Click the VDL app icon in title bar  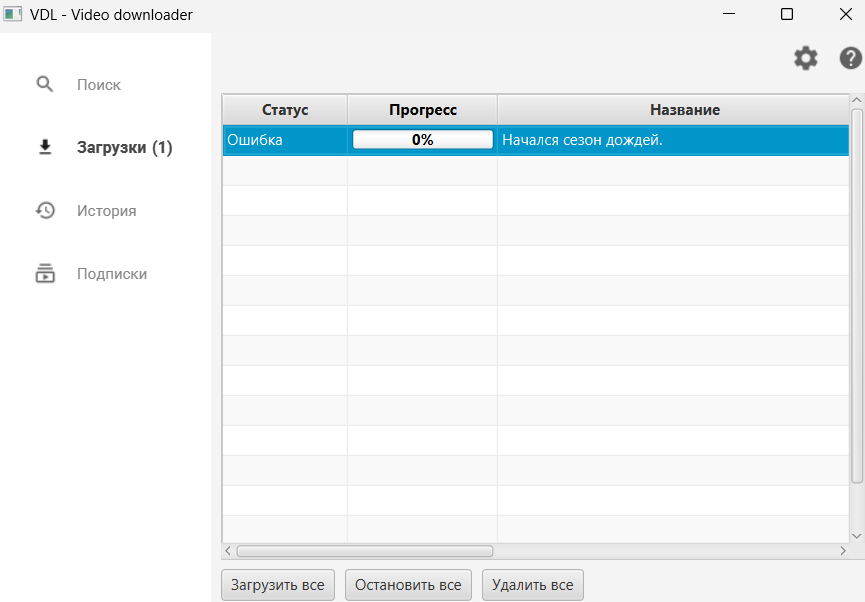pyautogui.click(x=12, y=14)
